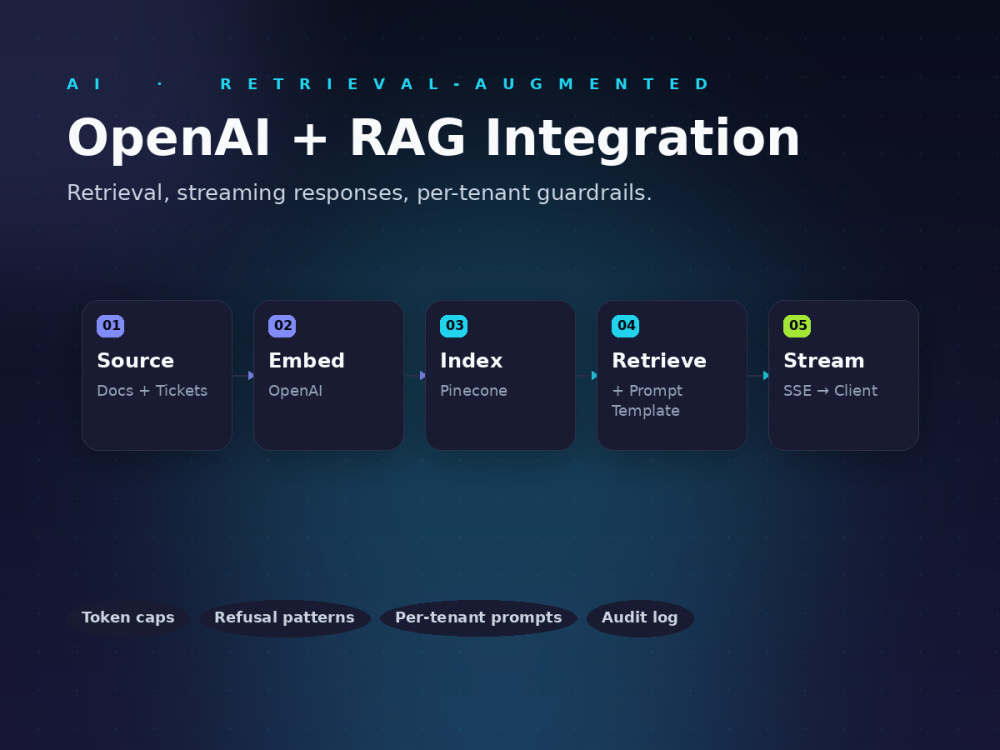Select the Embed card heading
Viewport: 1000px width, 750px height.
306,361
